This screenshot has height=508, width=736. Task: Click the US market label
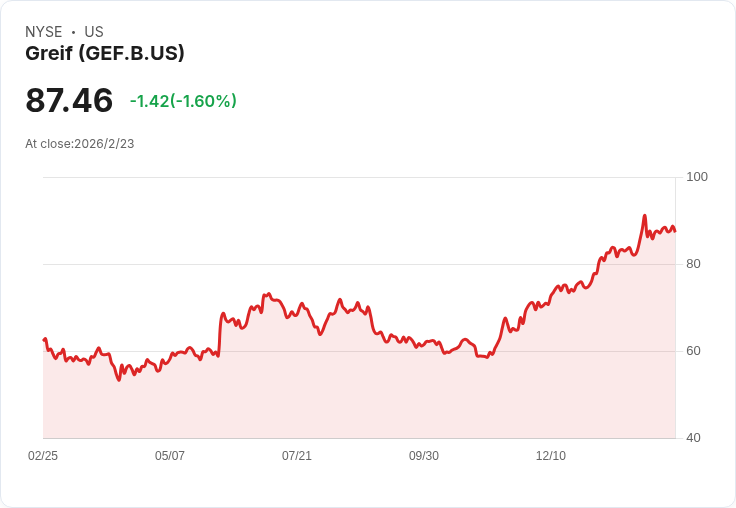coord(94,32)
